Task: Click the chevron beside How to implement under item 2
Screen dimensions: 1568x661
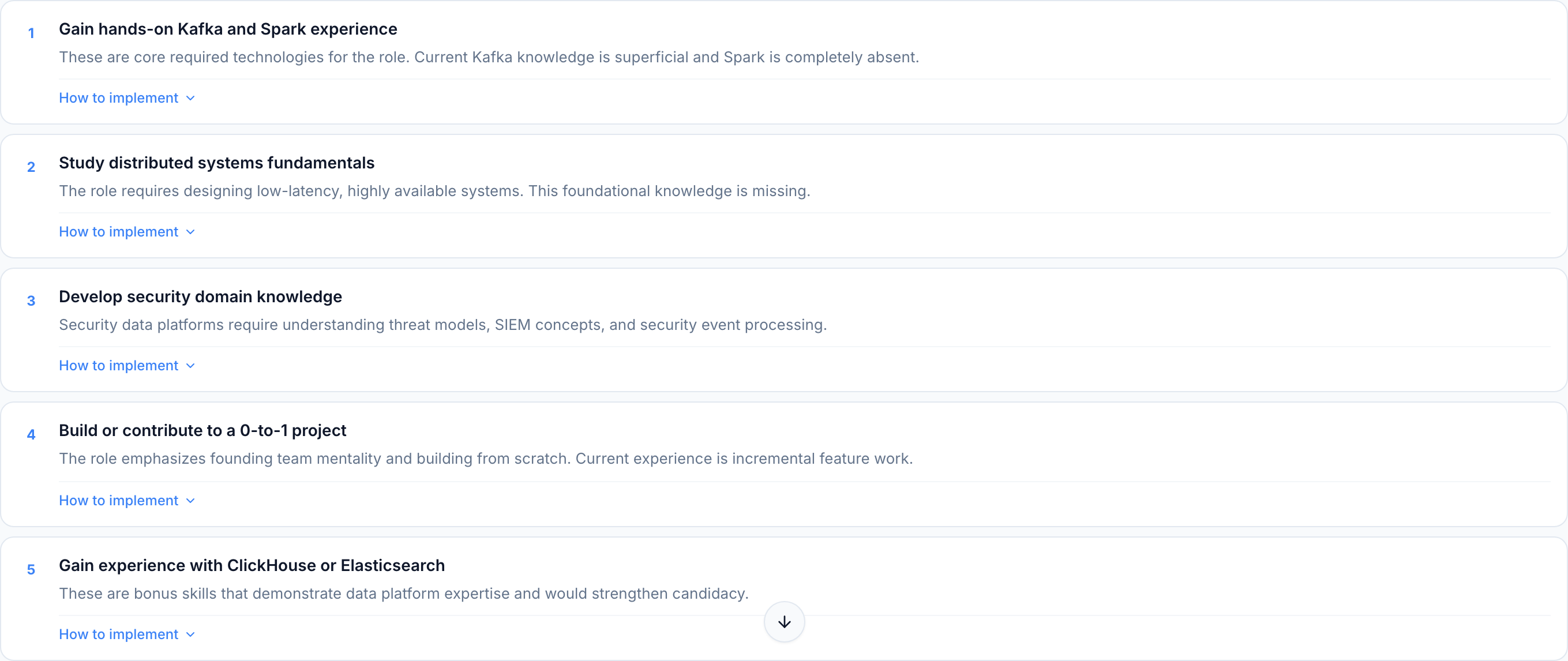Action: pyautogui.click(x=189, y=231)
